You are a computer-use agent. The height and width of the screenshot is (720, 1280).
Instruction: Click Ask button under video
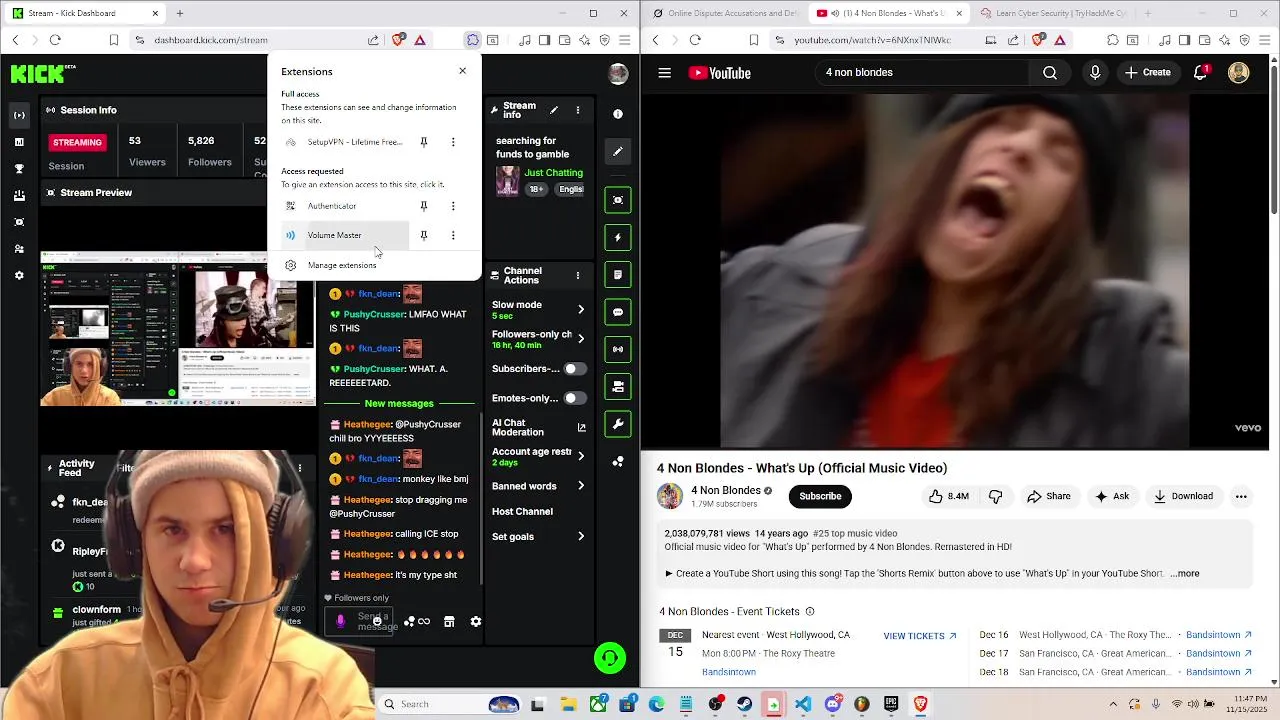(1112, 496)
